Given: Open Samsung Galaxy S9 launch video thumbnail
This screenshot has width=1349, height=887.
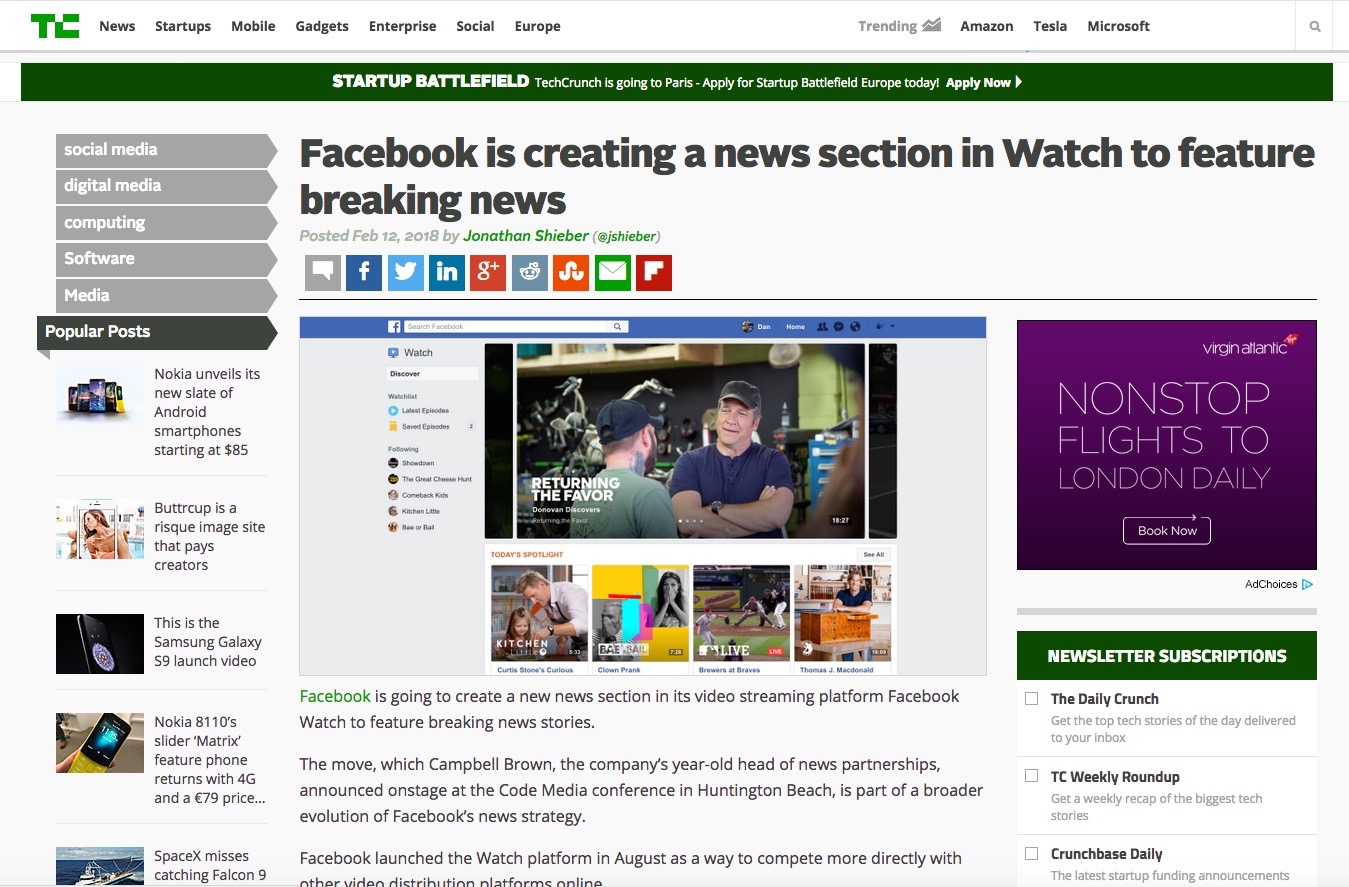Looking at the screenshot, I should tap(100, 643).
